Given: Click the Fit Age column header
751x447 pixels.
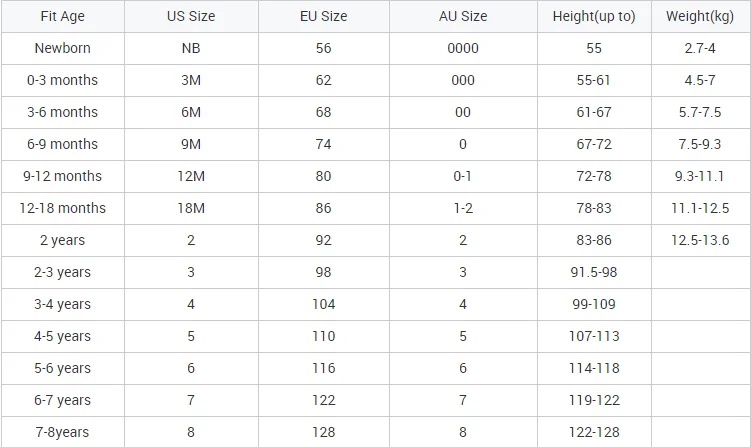Looking at the screenshot, I should pos(61,17).
